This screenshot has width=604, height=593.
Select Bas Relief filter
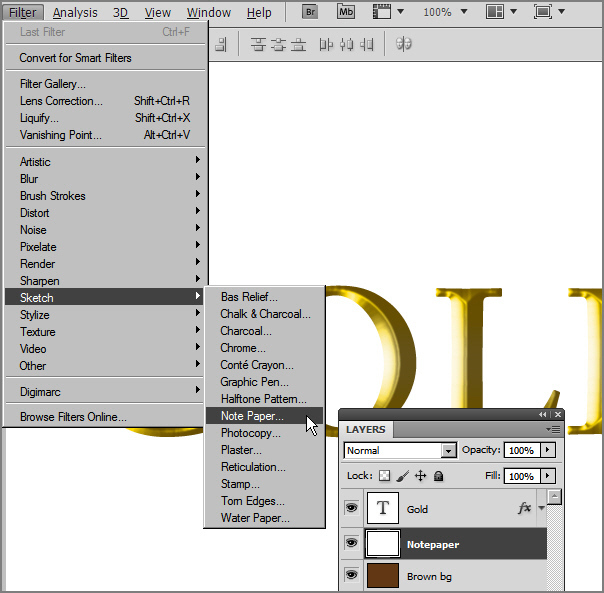point(264,297)
